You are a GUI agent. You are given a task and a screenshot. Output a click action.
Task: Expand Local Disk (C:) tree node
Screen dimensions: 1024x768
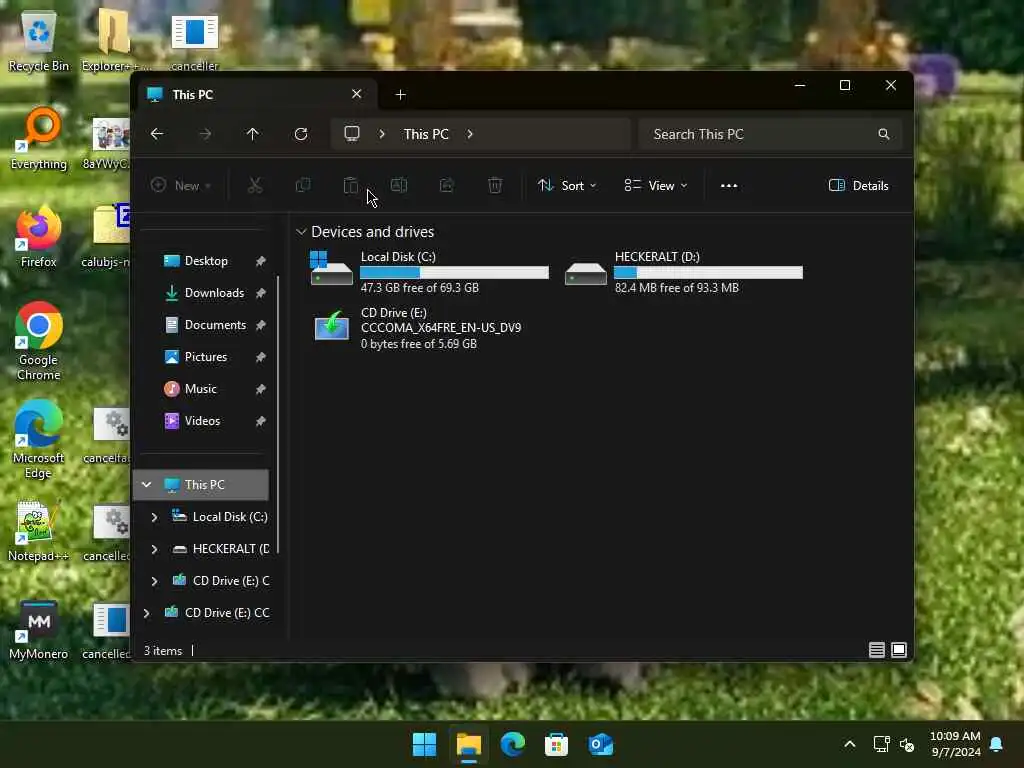(154, 517)
